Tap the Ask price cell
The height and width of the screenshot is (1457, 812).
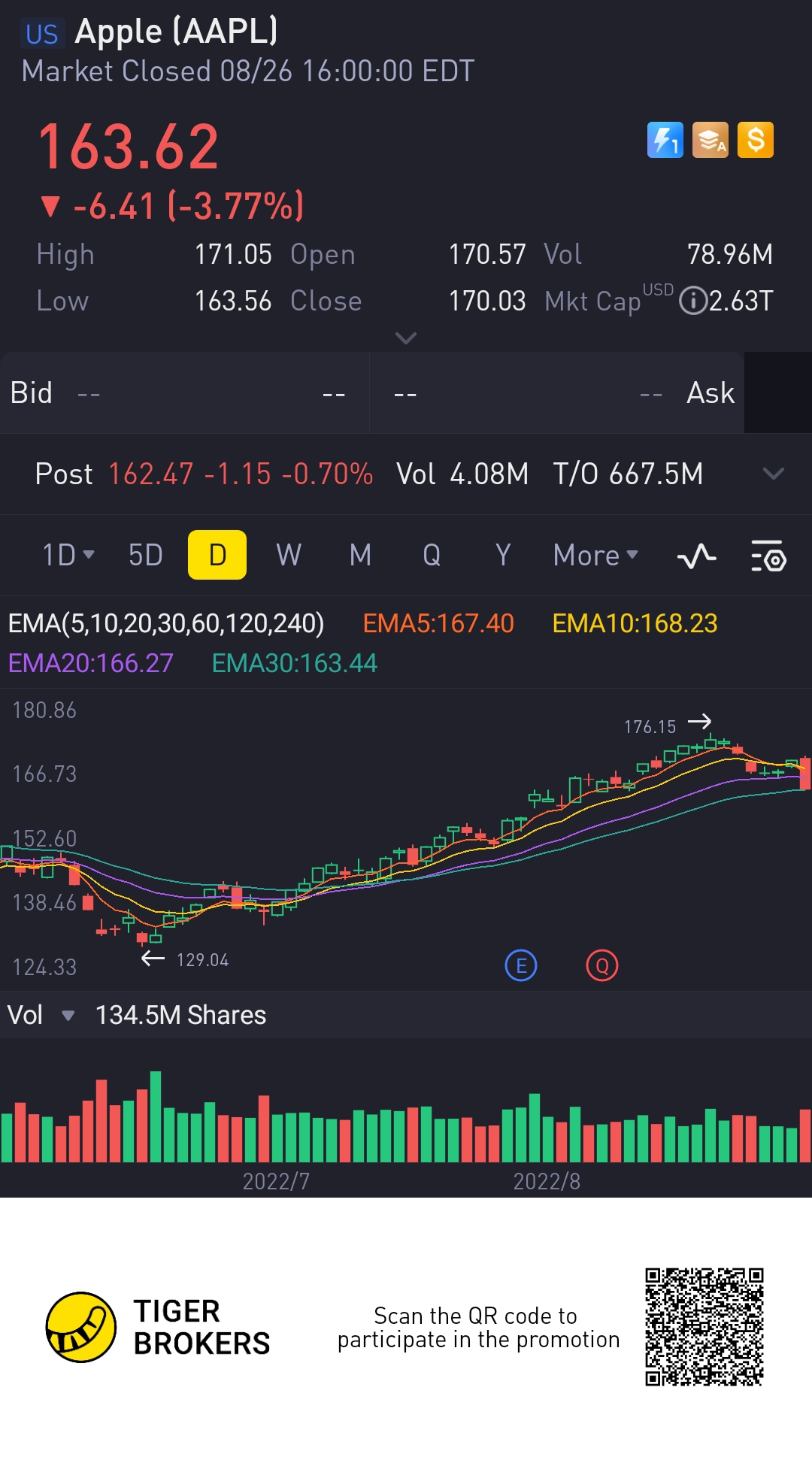tap(557, 393)
